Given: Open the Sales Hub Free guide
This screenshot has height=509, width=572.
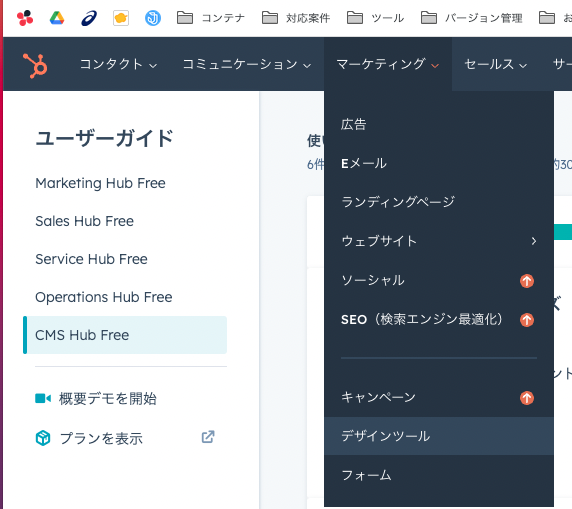Looking at the screenshot, I should [x=85, y=221].
